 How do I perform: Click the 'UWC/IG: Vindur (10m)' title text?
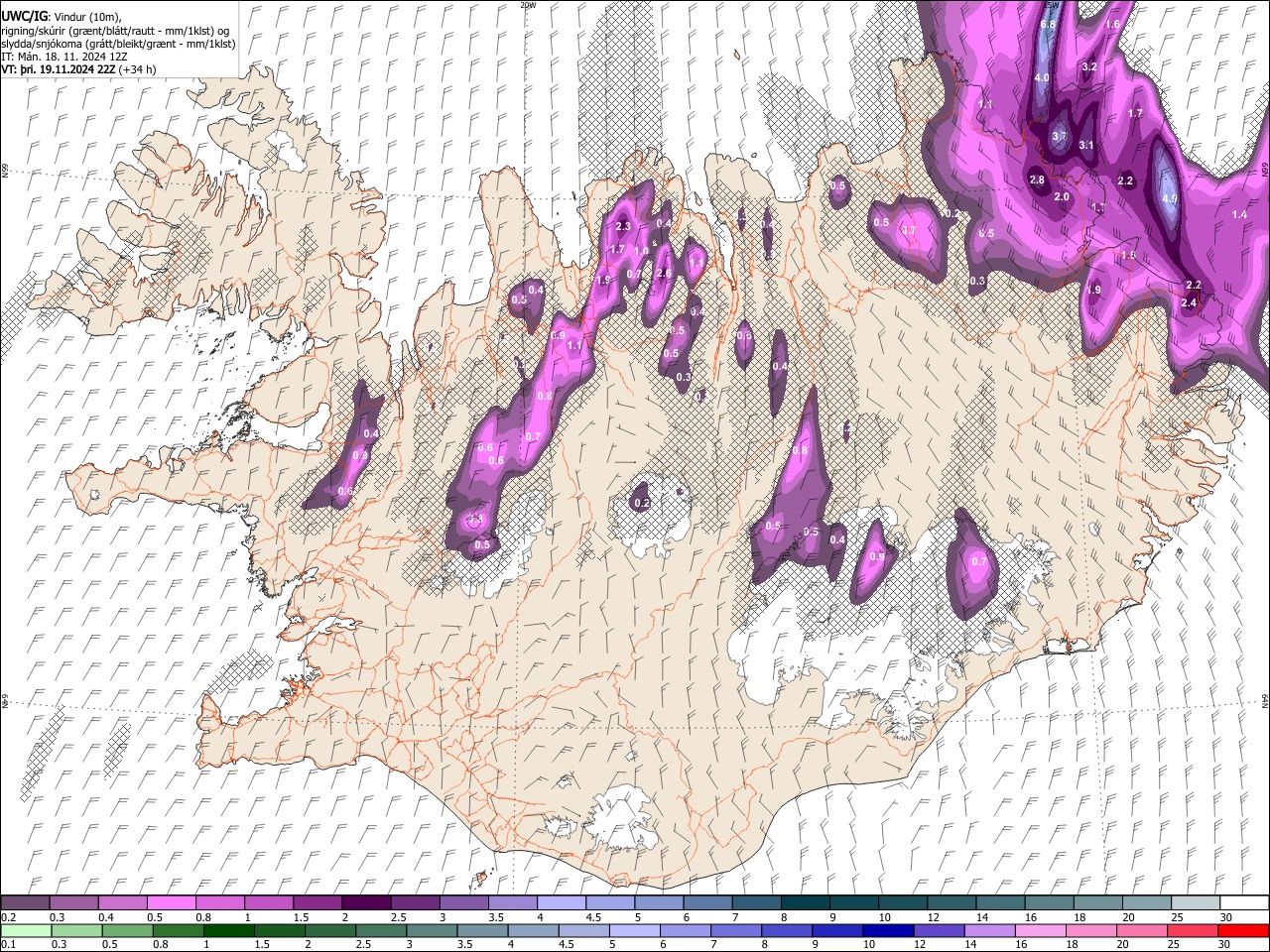coord(61,16)
